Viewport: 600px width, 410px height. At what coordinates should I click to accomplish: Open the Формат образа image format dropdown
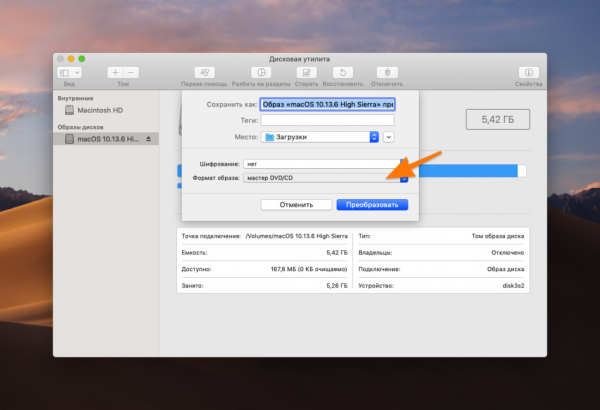coord(325,178)
